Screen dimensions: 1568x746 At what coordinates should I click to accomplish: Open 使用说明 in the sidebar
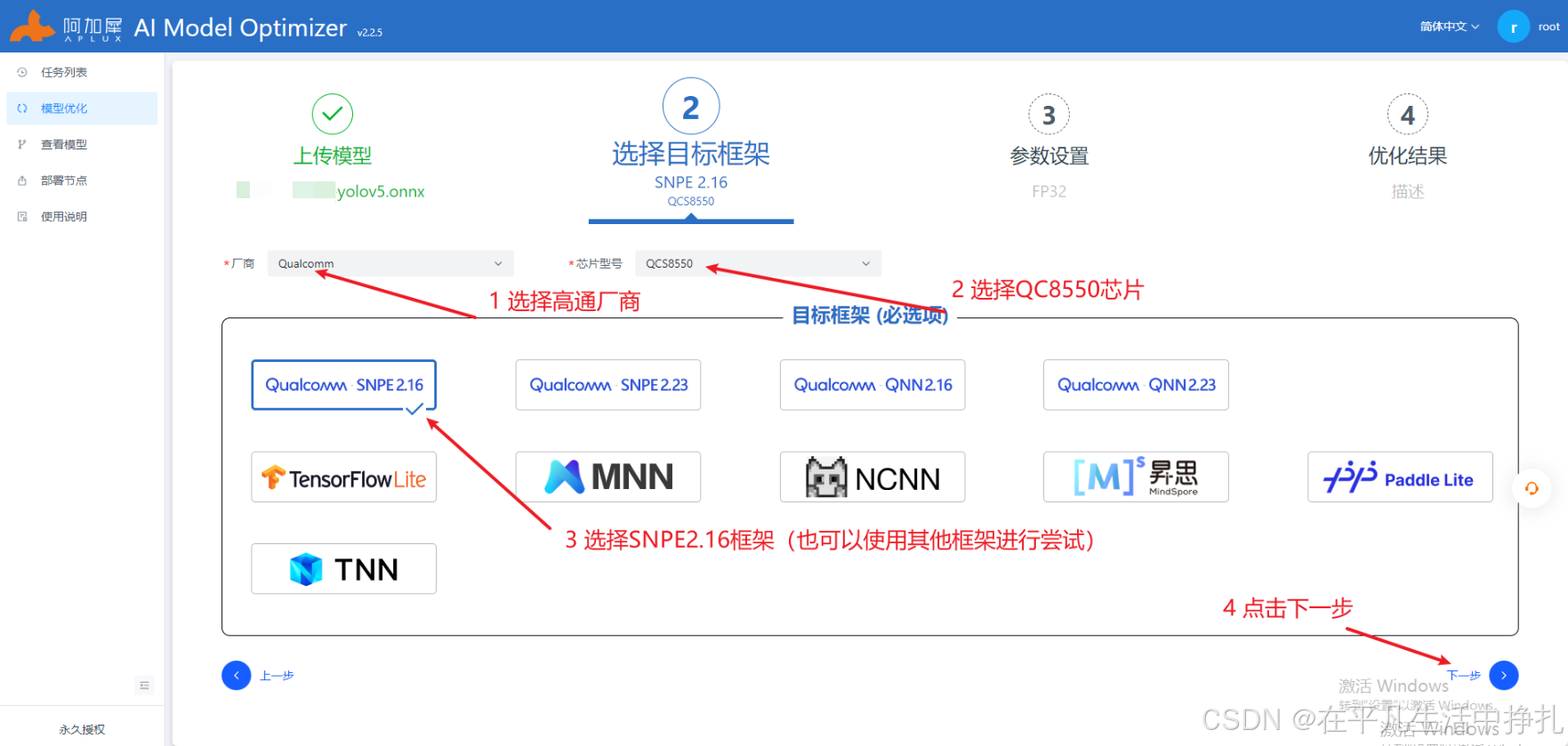click(x=82, y=216)
